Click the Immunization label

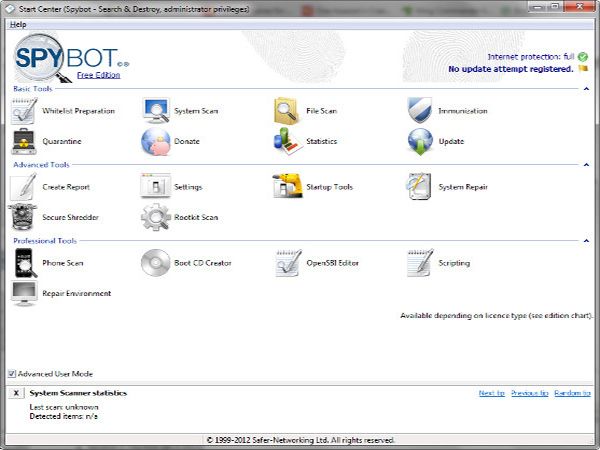point(463,111)
